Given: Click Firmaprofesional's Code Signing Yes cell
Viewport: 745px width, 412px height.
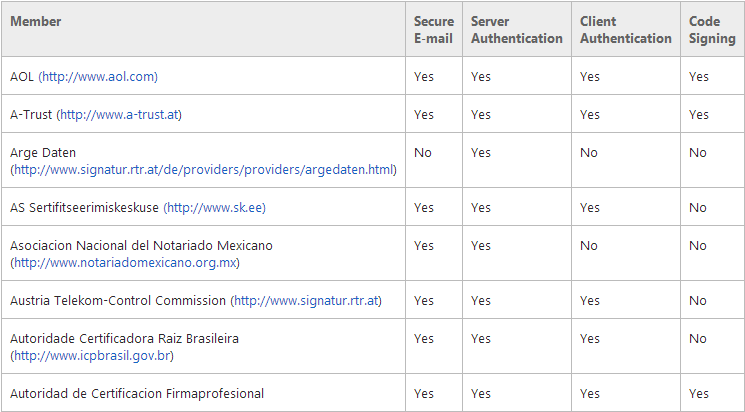Looking at the screenshot, I should pyautogui.click(x=712, y=393).
